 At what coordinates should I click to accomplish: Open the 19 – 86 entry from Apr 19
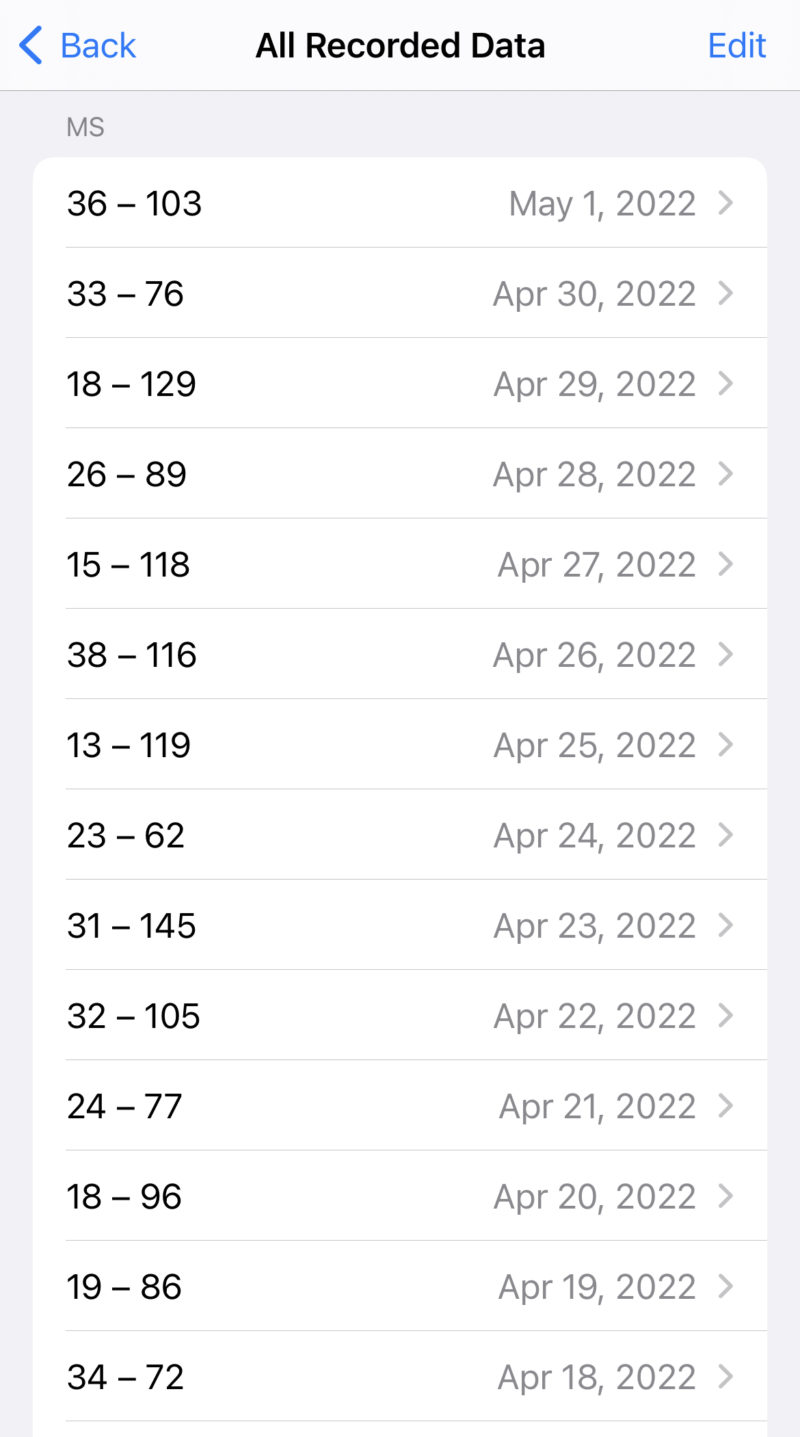[400, 1286]
